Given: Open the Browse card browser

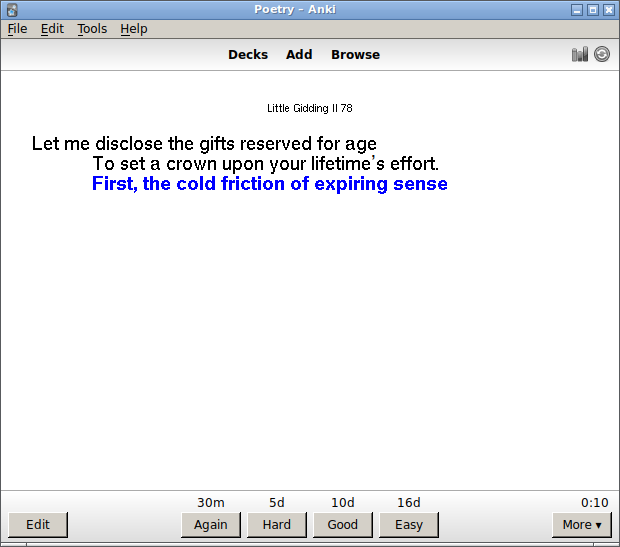Looking at the screenshot, I should point(355,55).
